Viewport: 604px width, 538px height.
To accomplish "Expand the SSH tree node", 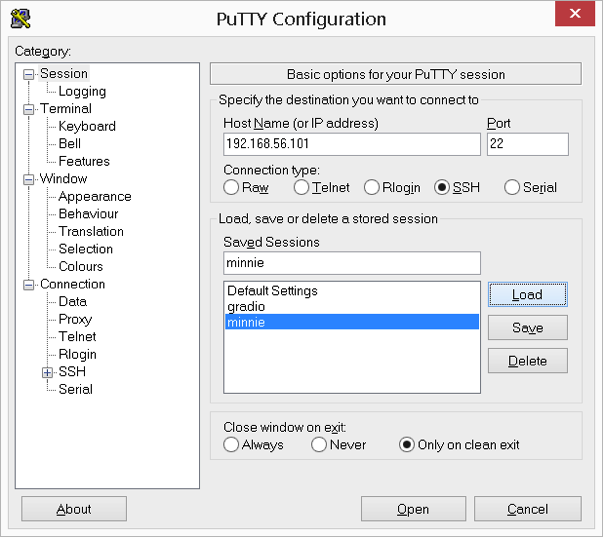I will click(x=47, y=372).
